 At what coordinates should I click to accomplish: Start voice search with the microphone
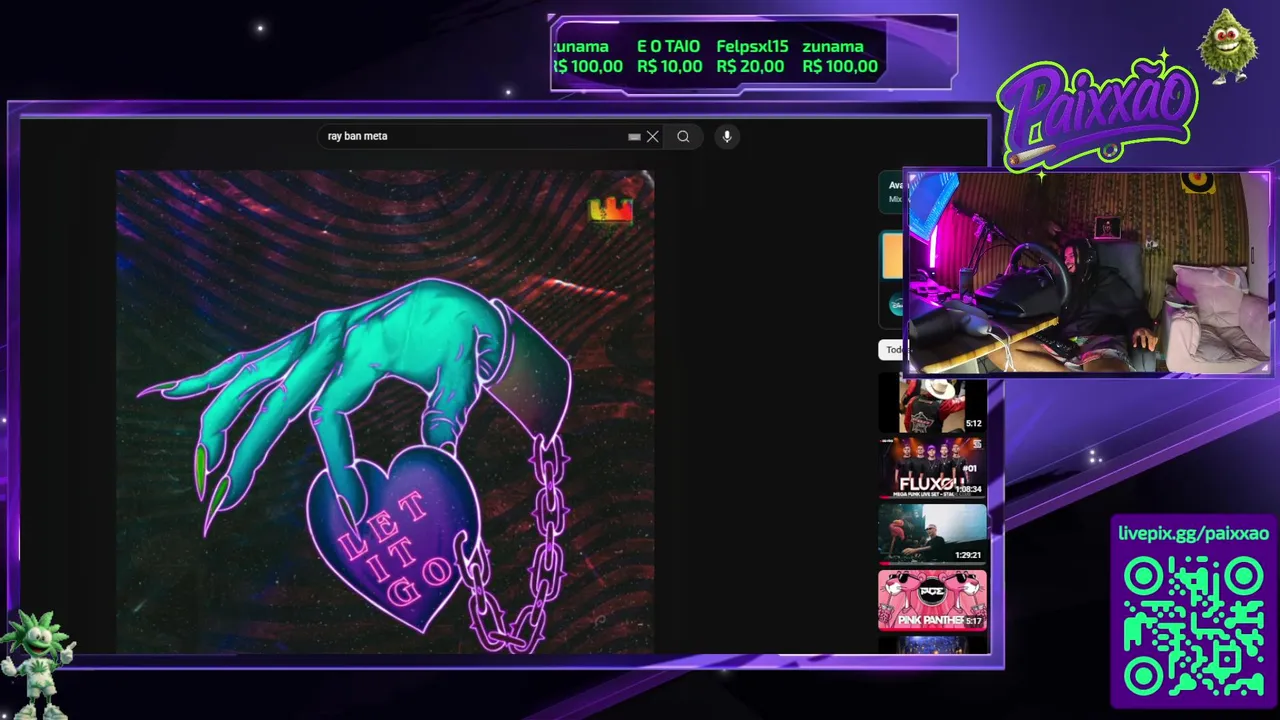point(727,137)
